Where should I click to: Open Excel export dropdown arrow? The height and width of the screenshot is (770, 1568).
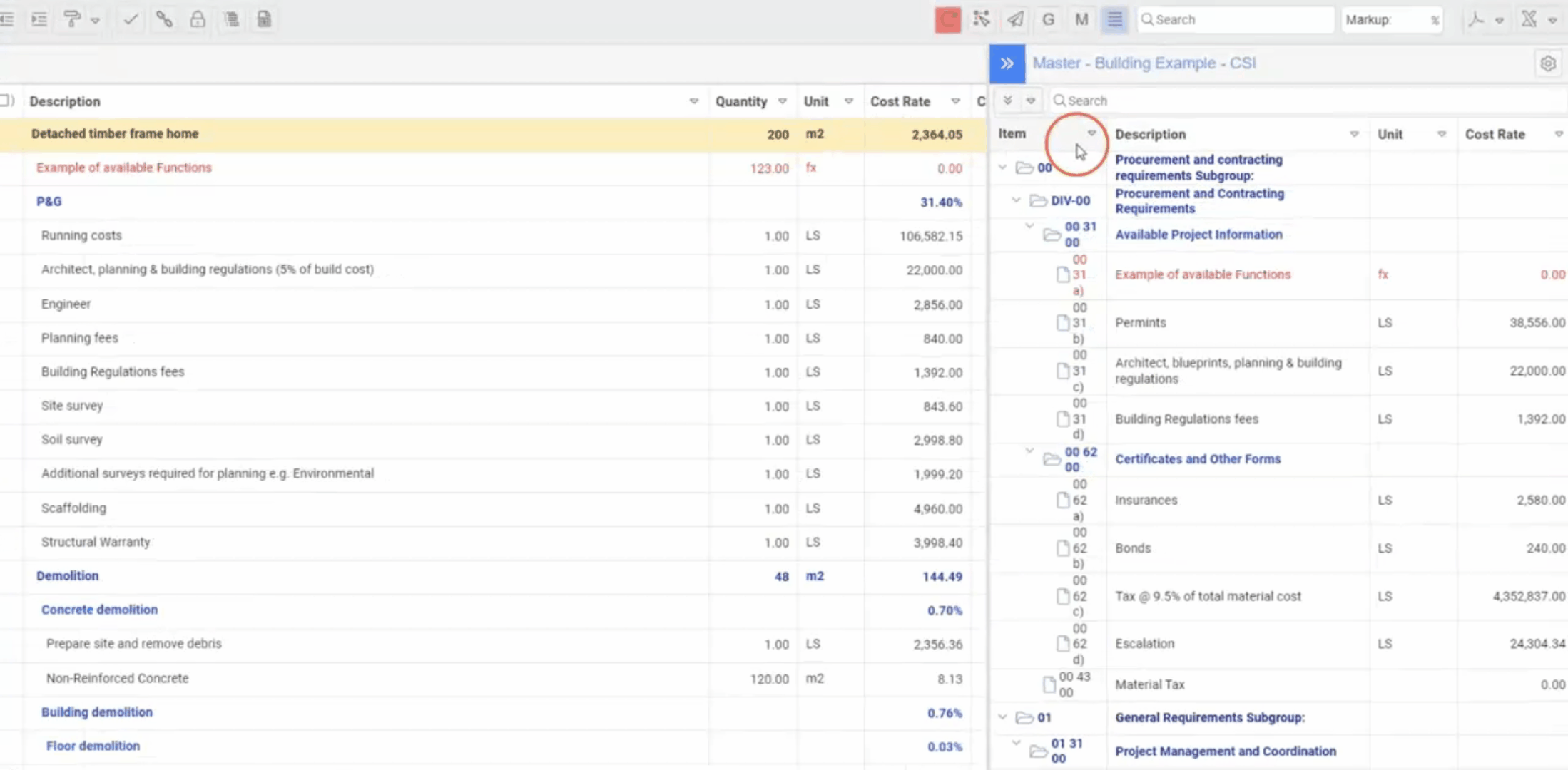click(x=1553, y=21)
